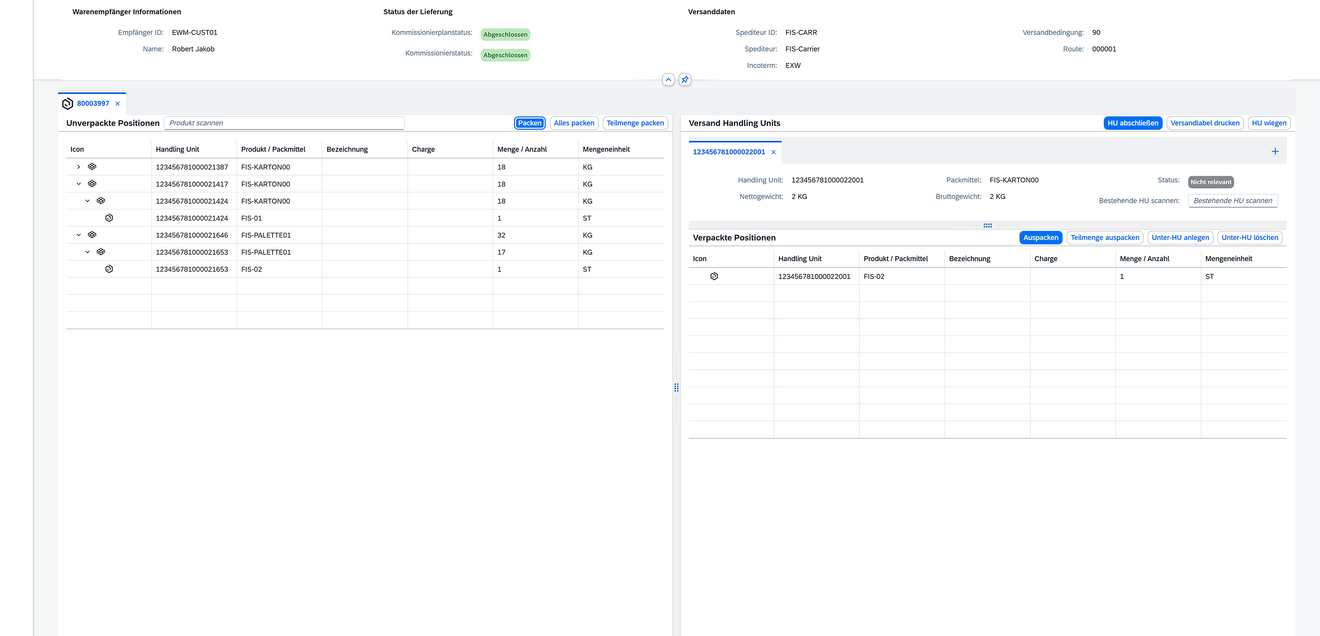1320x636 pixels.
Task: Click product icon in unpacked FIS-02 row
Action: click(x=109, y=269)
